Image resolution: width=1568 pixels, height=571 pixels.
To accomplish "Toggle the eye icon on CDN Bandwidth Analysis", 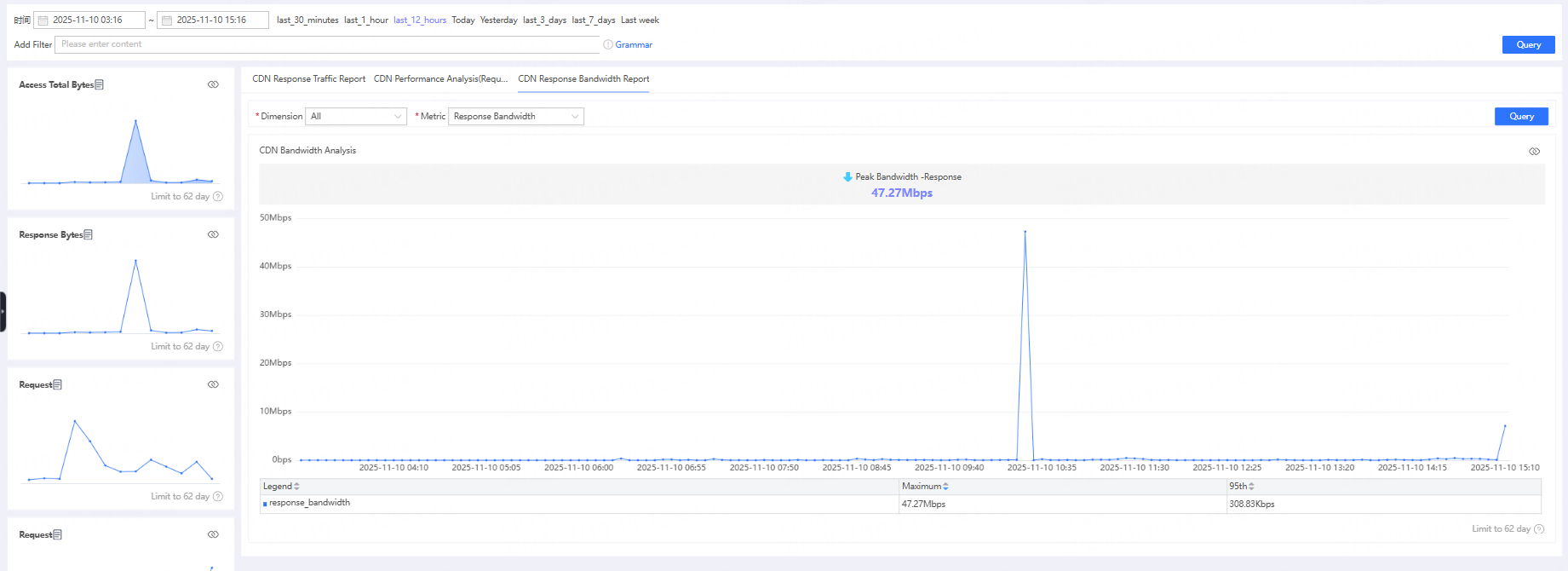I will pos(1534,151).
